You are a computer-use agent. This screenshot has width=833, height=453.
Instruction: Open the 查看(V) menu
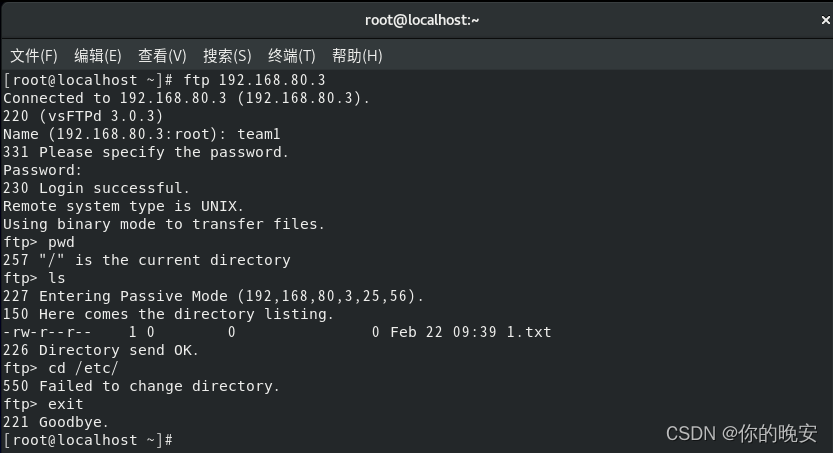point(162,55)
